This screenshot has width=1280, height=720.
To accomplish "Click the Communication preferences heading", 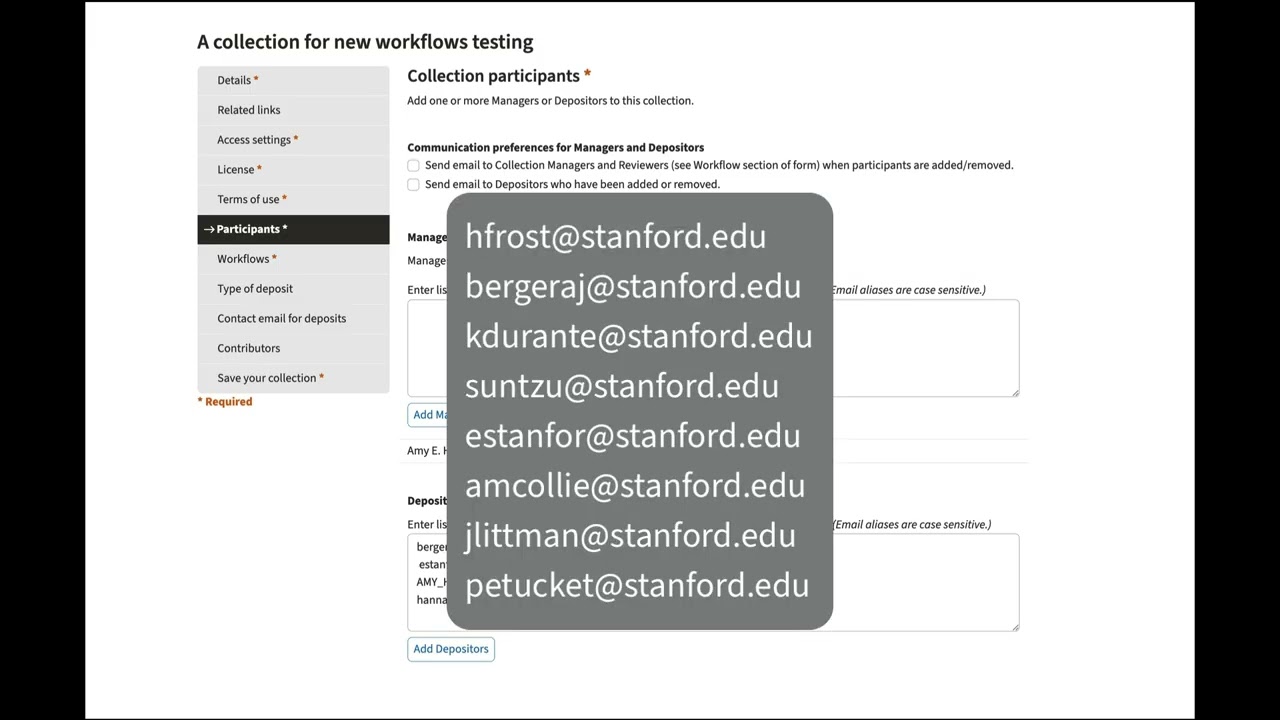I will click(556, 147).
